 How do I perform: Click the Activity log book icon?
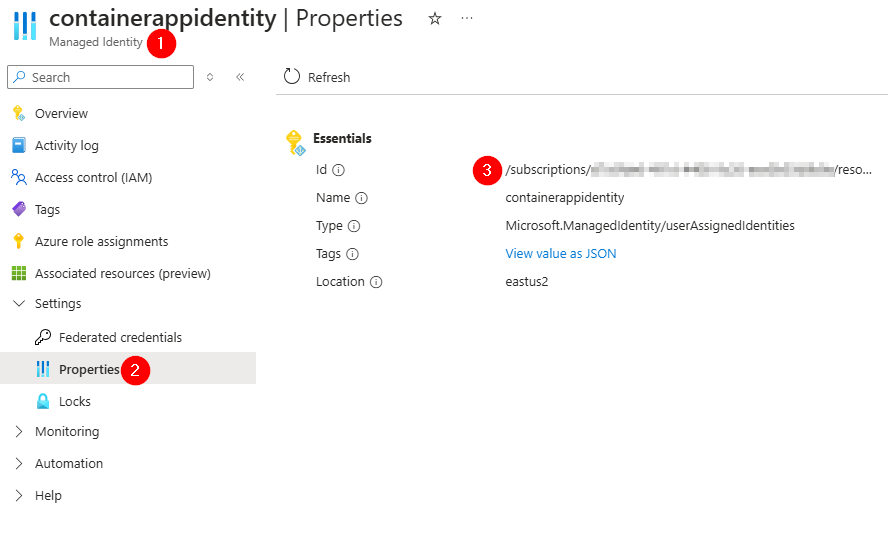coord(19,145)
